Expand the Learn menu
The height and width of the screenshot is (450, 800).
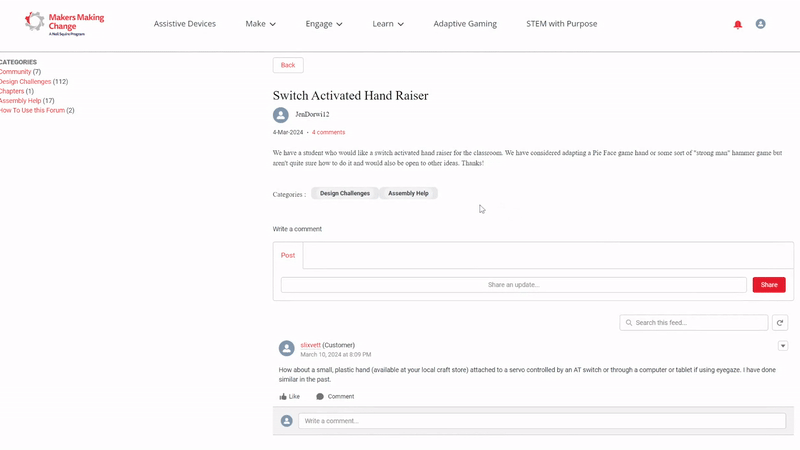[388, 24]
